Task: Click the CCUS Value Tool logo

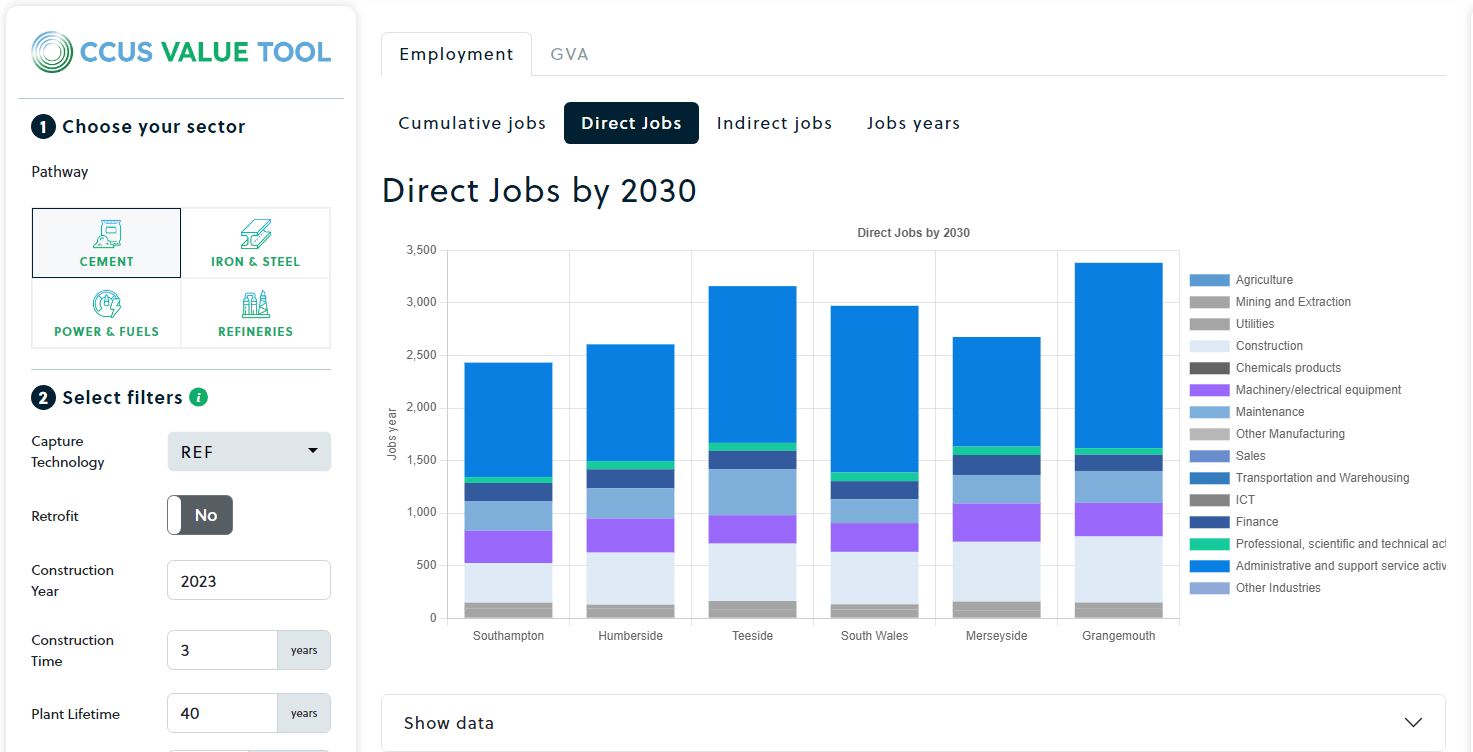Action: pos(181,52)
